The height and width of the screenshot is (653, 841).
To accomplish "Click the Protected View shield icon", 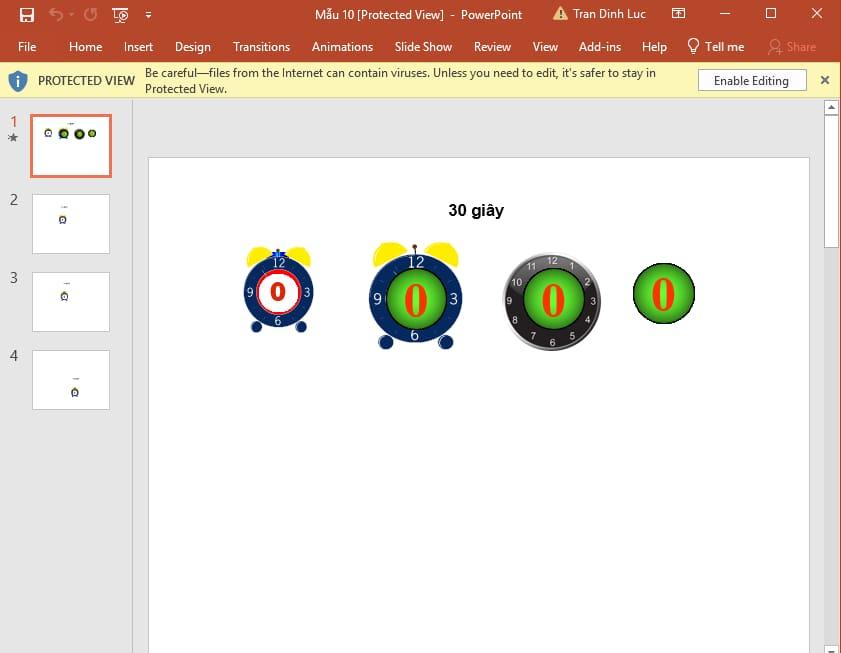I will (18, 80).
